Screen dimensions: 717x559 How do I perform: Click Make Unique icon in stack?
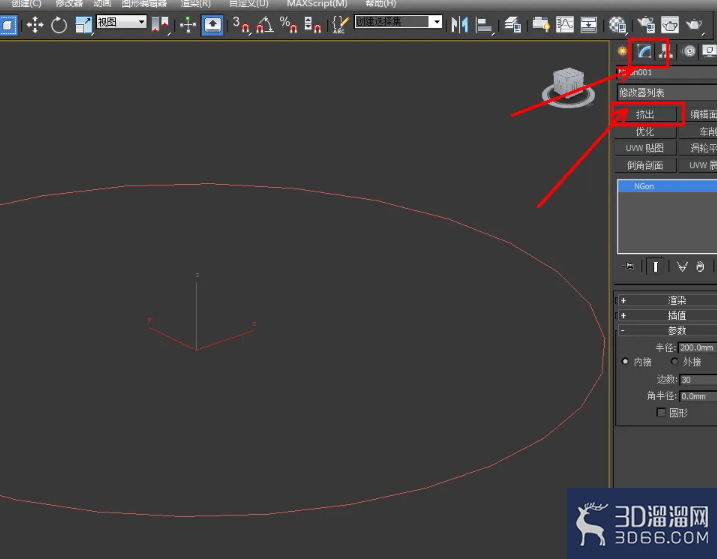pos(682,266)
